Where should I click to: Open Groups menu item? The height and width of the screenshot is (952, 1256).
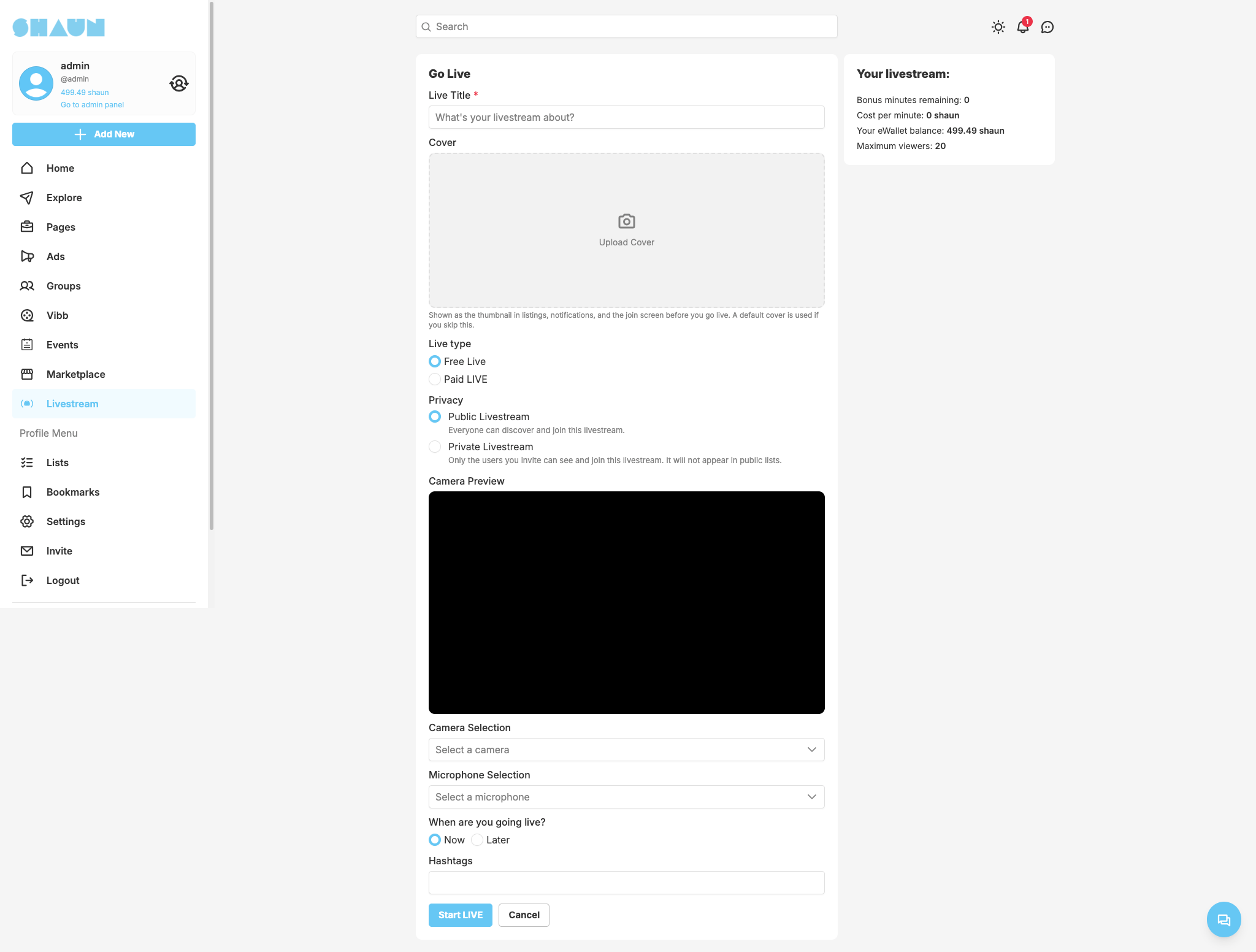pos(104,286)
